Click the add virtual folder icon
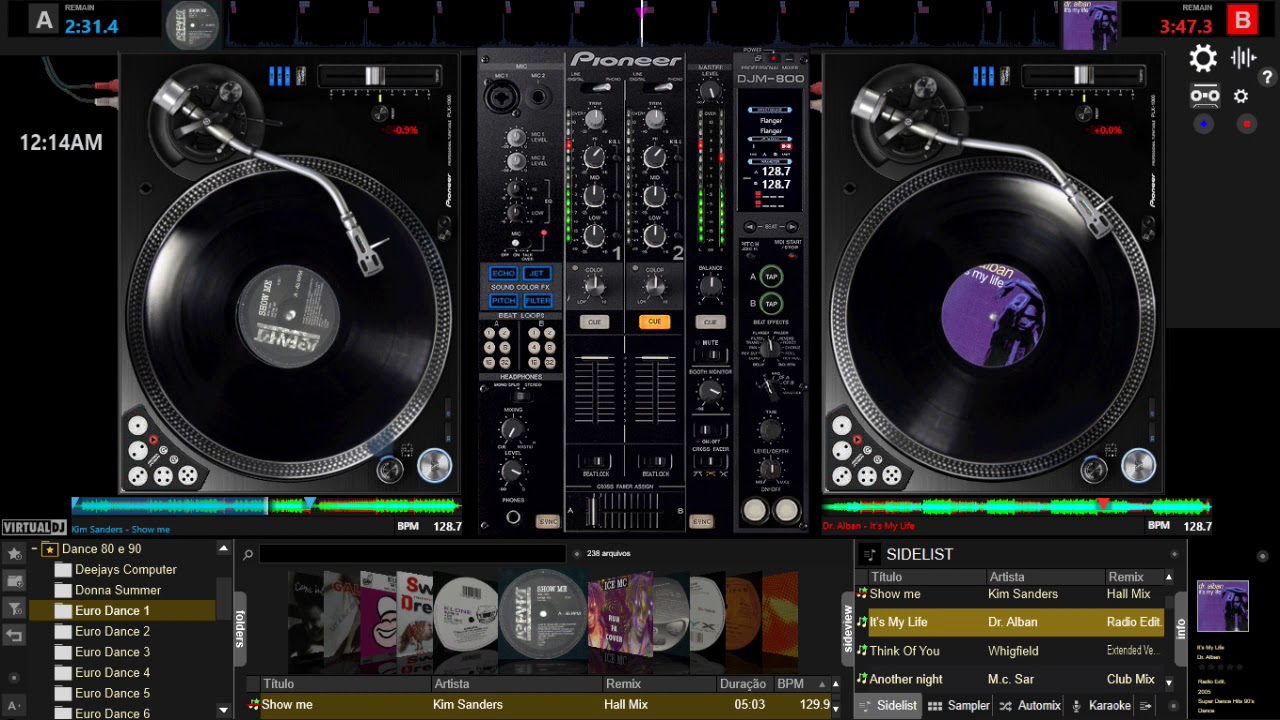The width and height of the screenshot is (1280, 720). 14,581
